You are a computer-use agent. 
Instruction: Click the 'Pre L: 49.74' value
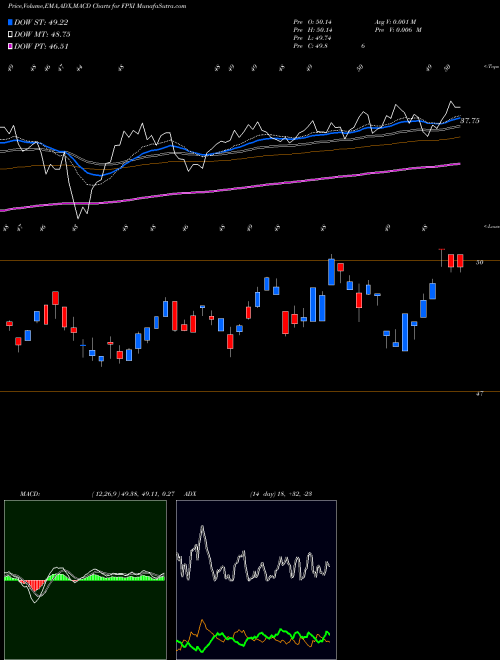[x=313, y=38]
